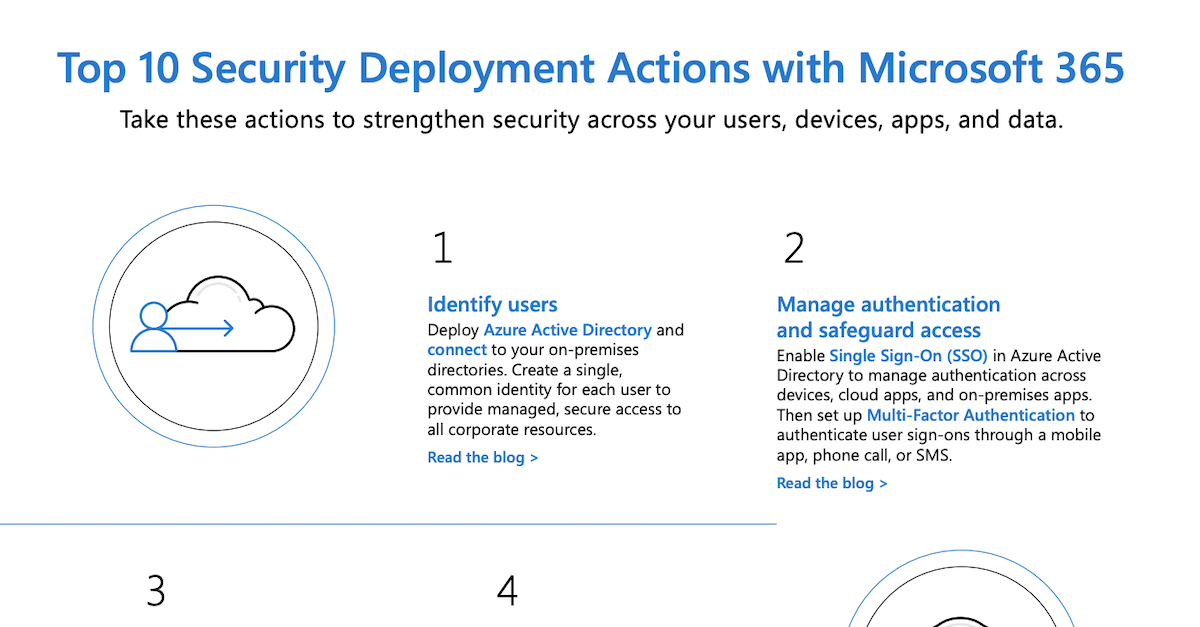Open the Azure Active Directory link
1200x627 pixels.
[567, 330]
